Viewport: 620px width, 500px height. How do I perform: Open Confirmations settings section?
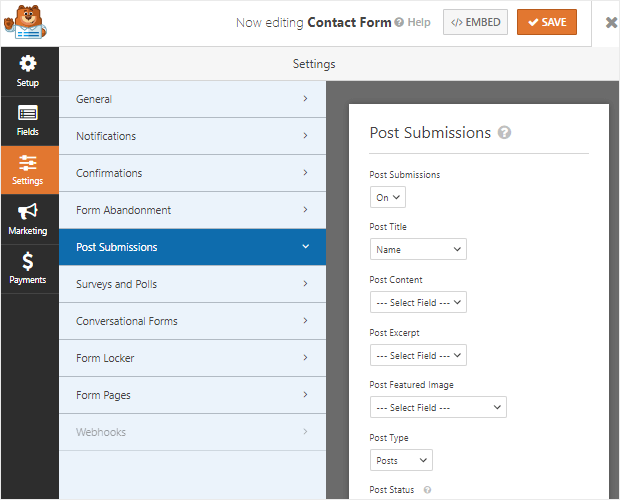click(193, 173)
